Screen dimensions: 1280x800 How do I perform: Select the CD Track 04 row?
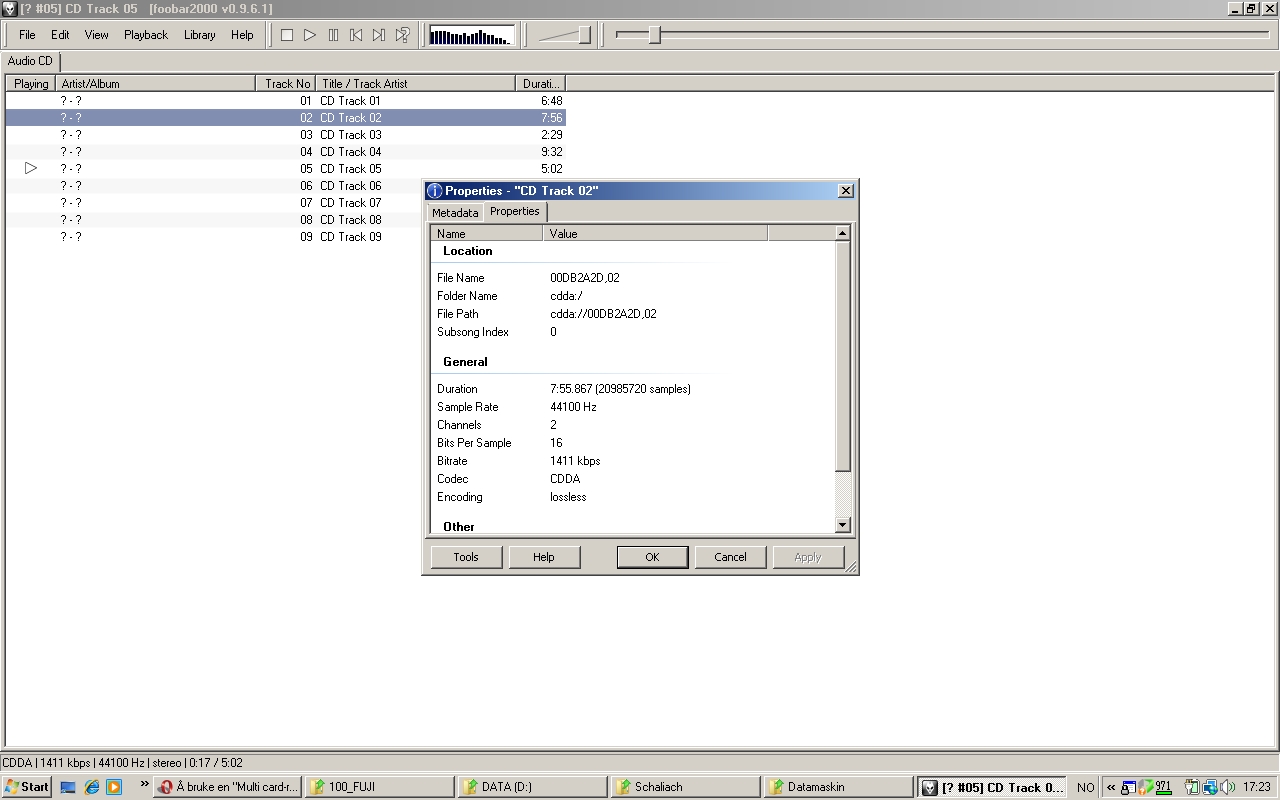[286, 152]
